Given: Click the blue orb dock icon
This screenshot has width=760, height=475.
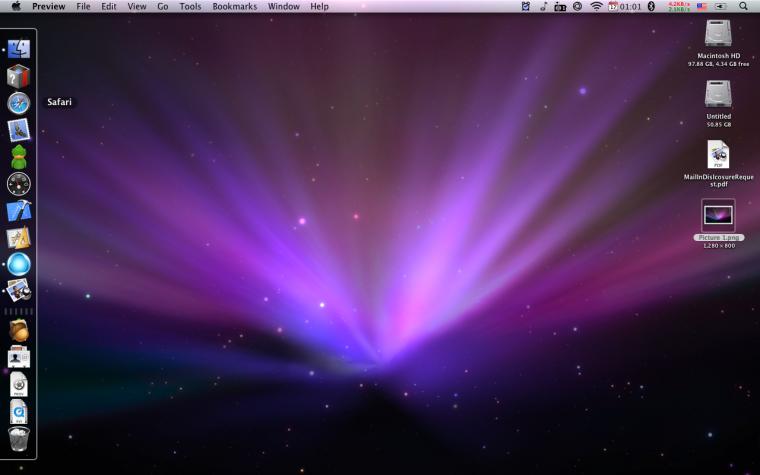Looking at the screenshot, I should pyautogui.click(x=19, y=265).
